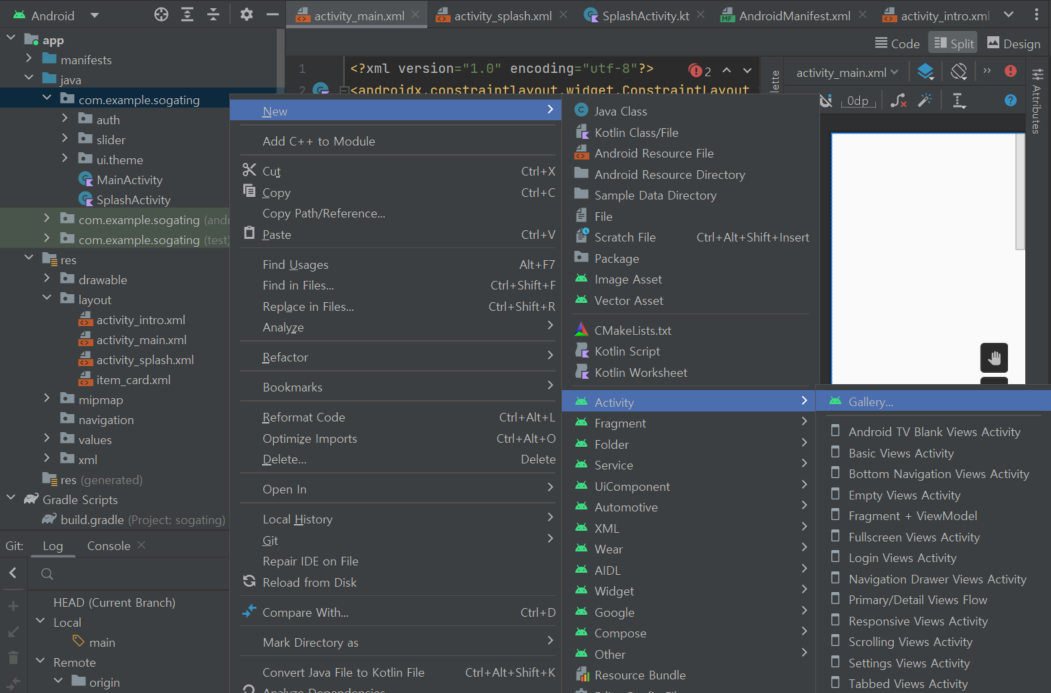Switch editor to Split view
The width and height of the screenshot is (1051, 693).
tap(953, 44)
